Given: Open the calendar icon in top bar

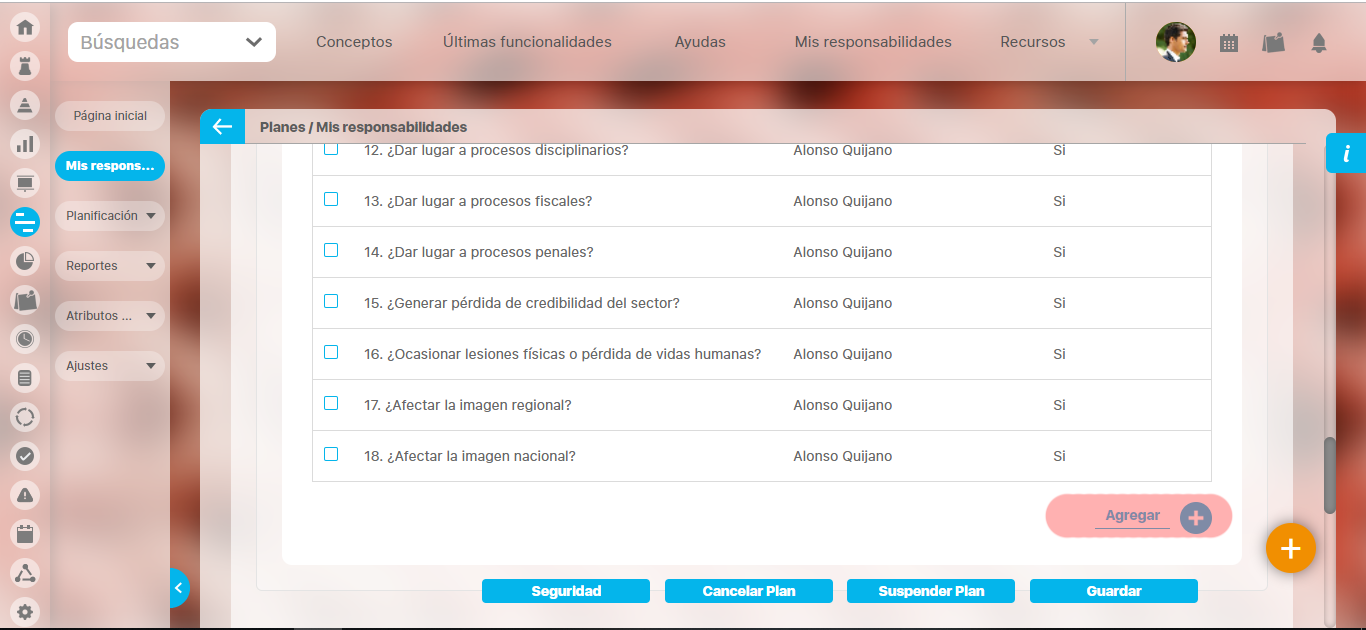Looking at the screenshot, I should (1229, 43).
